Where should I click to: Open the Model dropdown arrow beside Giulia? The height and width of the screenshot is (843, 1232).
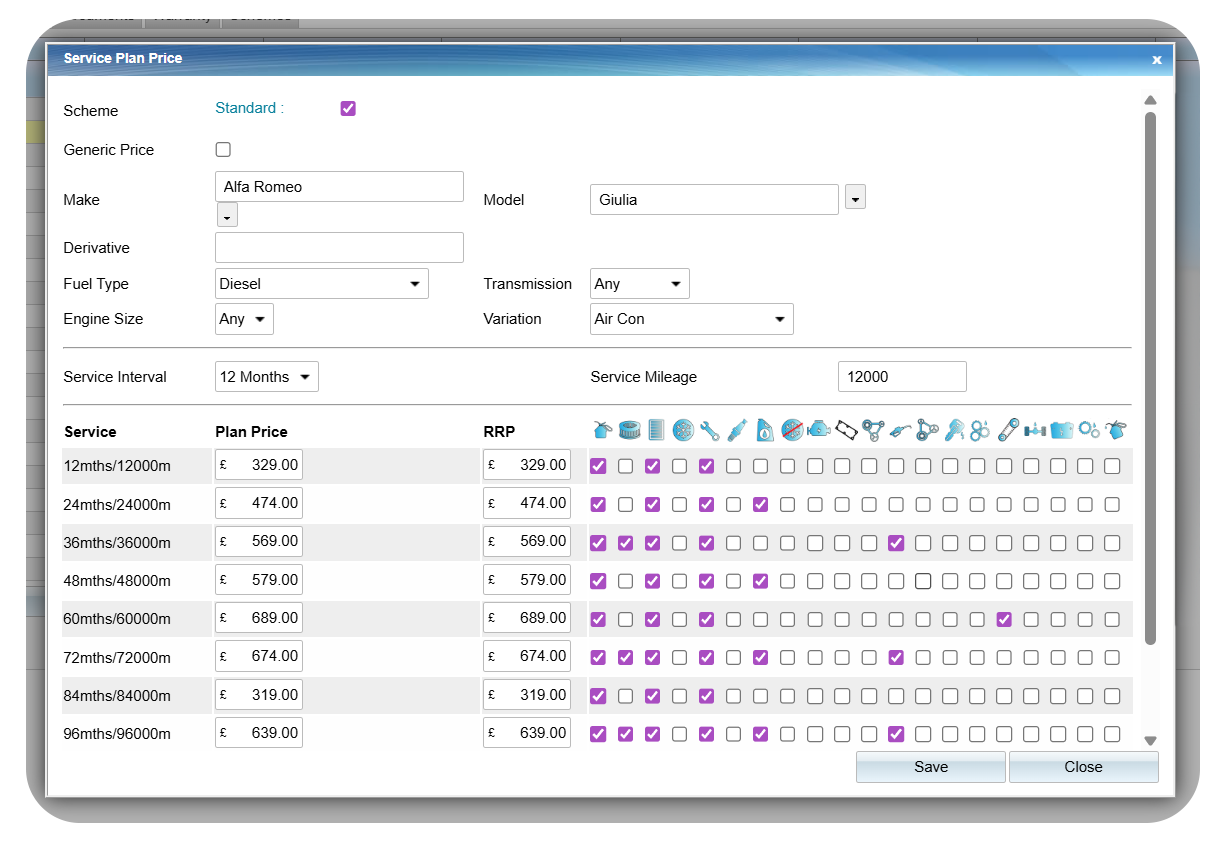855,198
